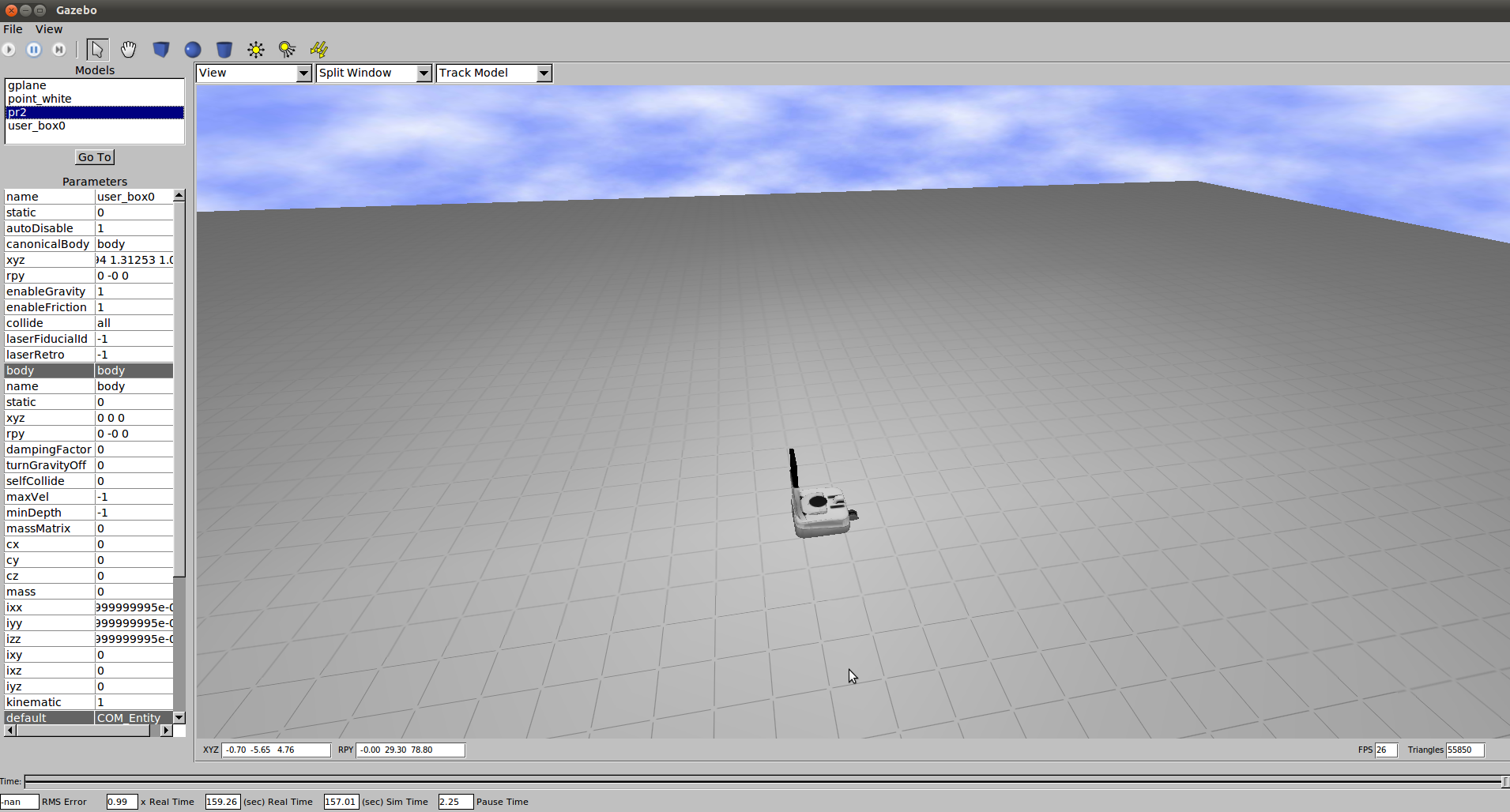Add a point light
This screenshot has height=812, width=1510.
pyautogui.click(x=256, y=49)
